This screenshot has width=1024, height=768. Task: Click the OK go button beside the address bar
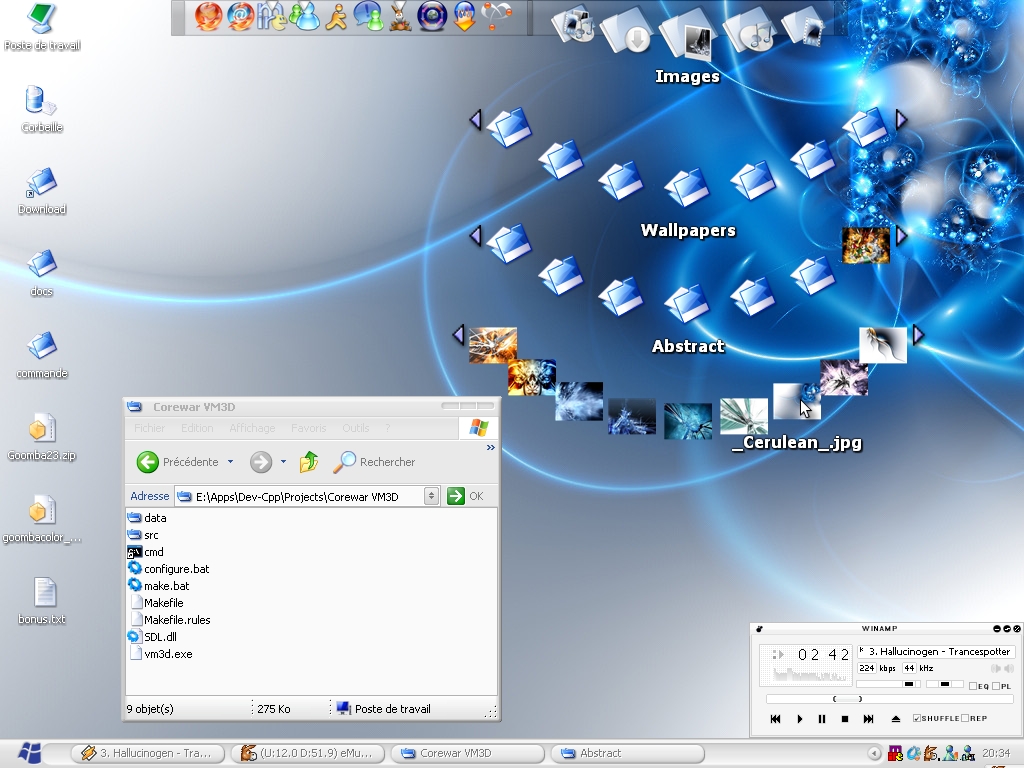pos(465,496)
